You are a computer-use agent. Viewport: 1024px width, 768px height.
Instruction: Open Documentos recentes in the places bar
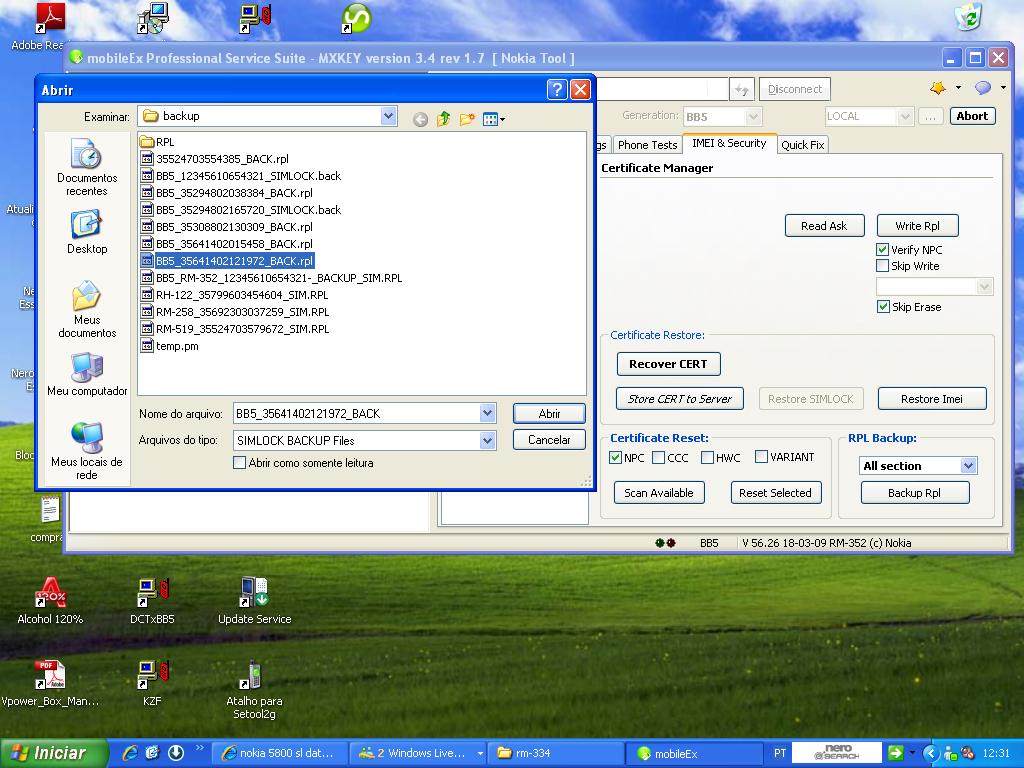click(x=87, y=167)
